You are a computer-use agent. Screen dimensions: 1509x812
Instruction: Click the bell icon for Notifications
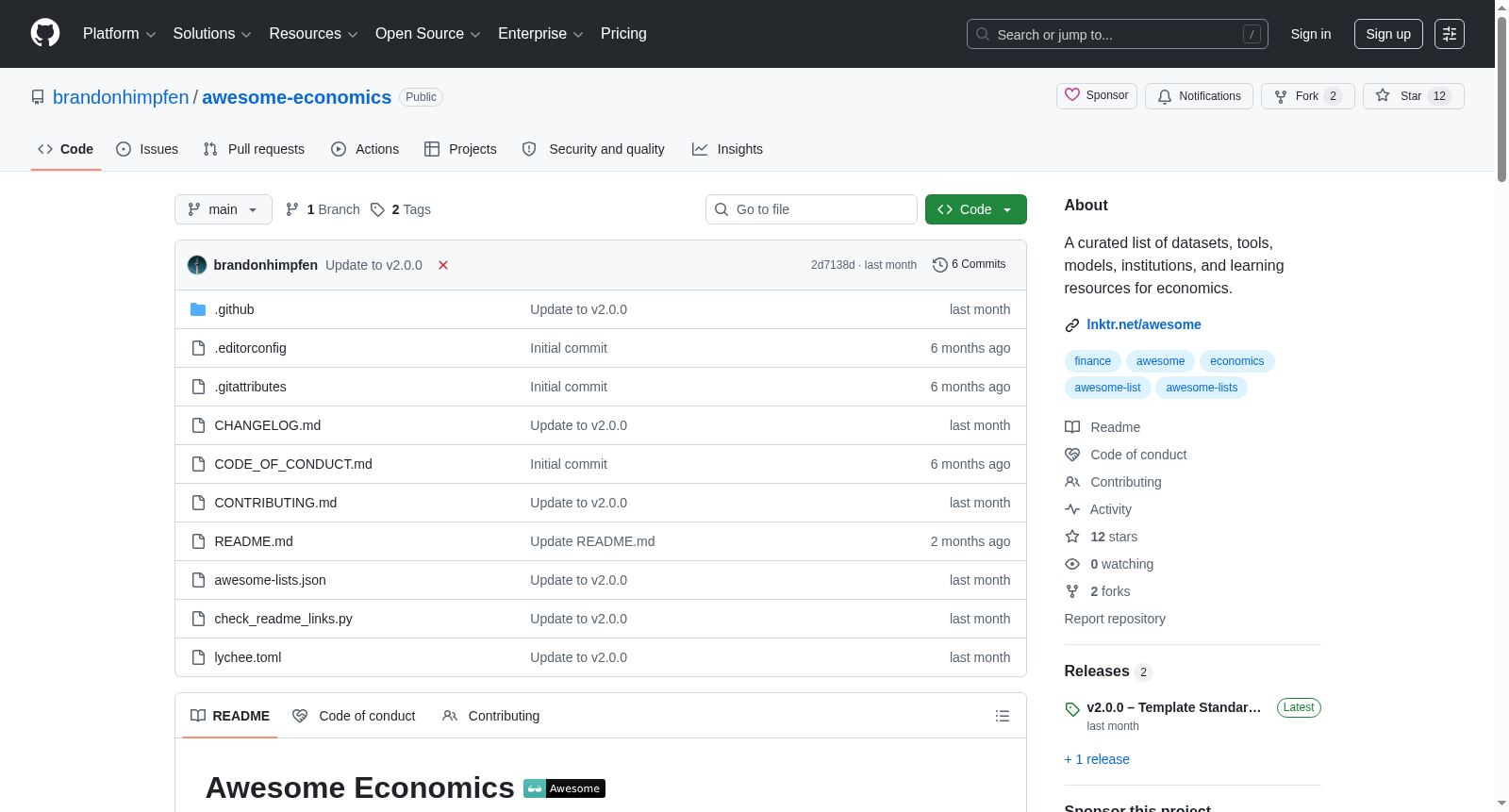(x=1165, y=96)
